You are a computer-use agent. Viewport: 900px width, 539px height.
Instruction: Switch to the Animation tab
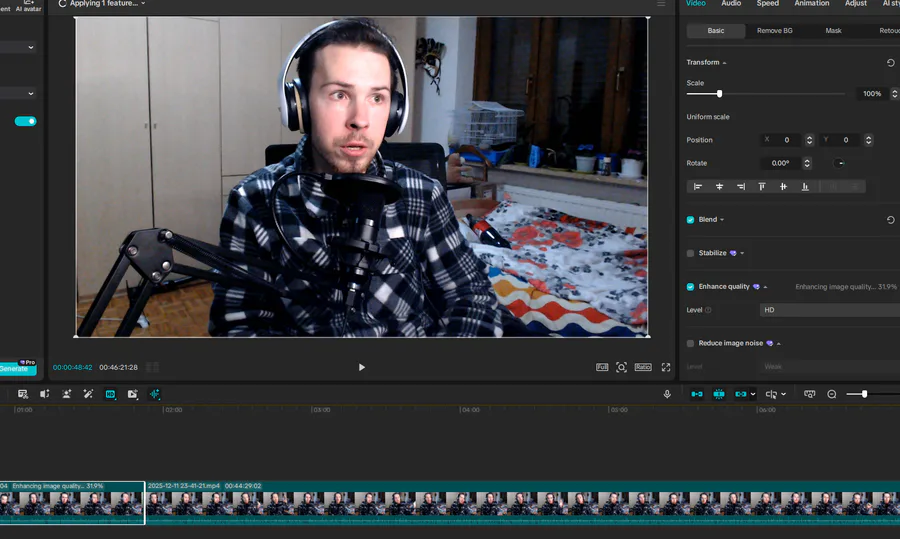pos(812,3)
